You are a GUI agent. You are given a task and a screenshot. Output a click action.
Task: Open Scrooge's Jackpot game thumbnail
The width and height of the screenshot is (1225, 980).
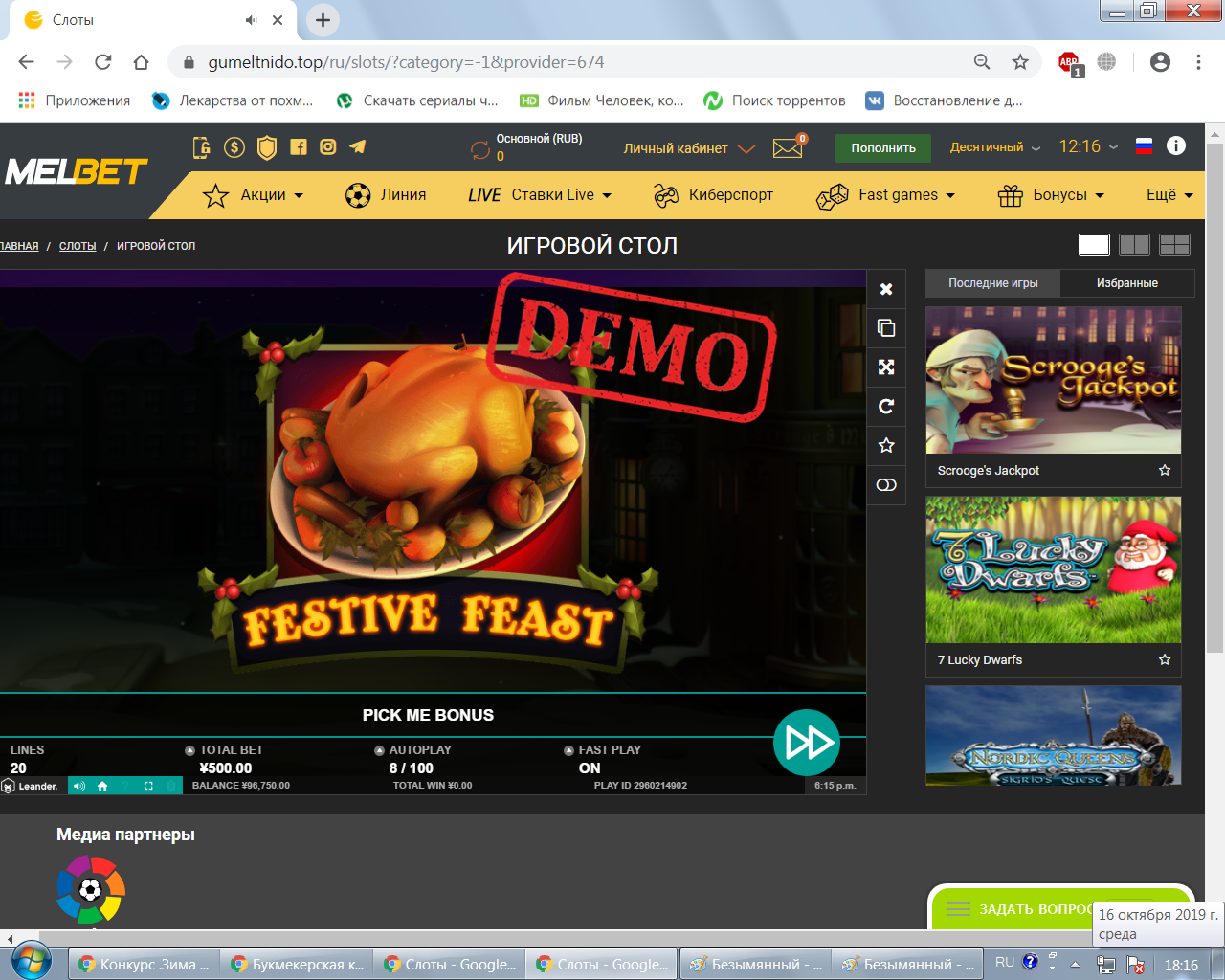(1053, 380)
